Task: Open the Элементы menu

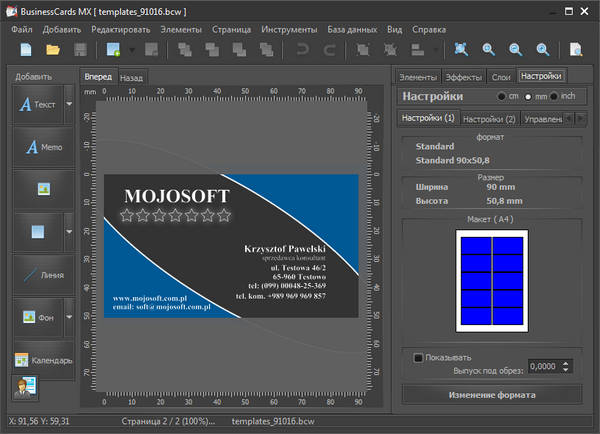Action: point(181,29)
